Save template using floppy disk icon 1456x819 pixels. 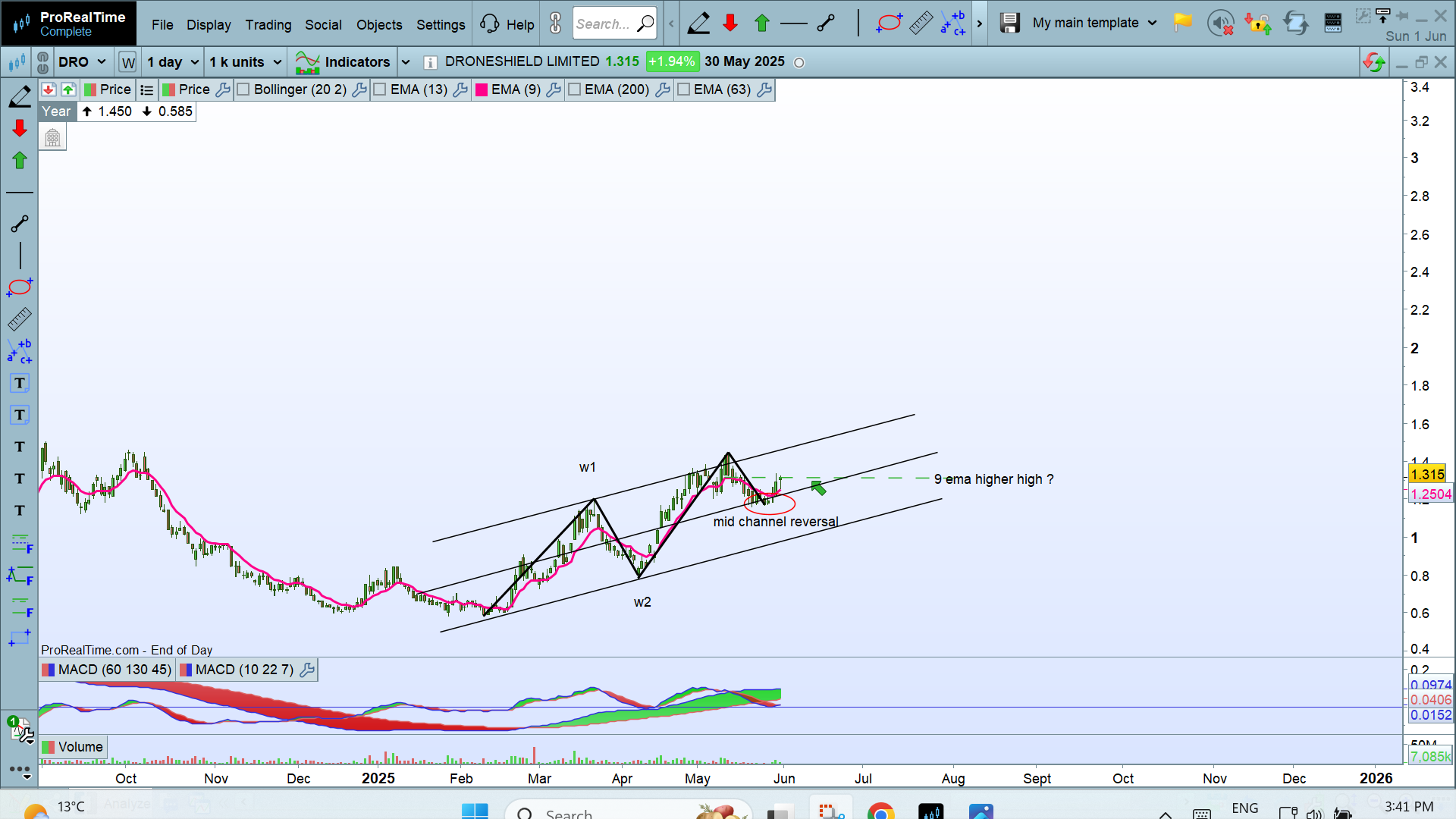1009,24
